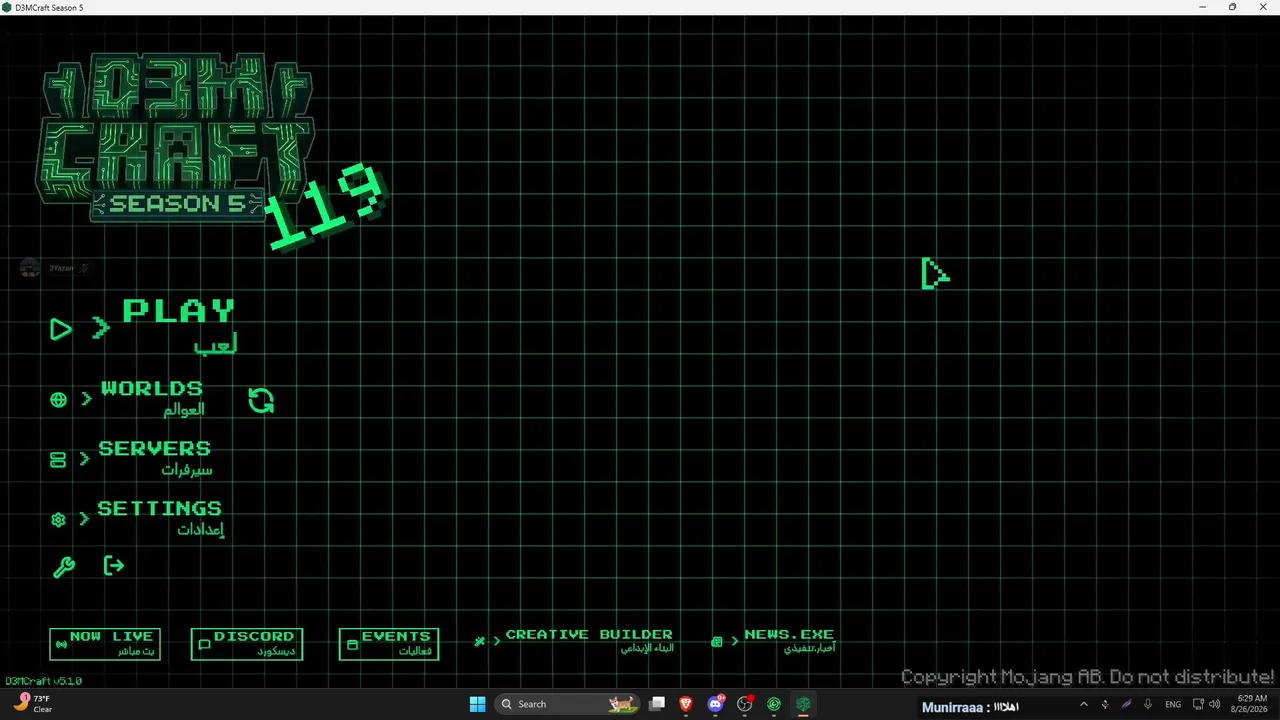Start the game with PLAY
1280x720 pixels.
(x=145, y=327)
